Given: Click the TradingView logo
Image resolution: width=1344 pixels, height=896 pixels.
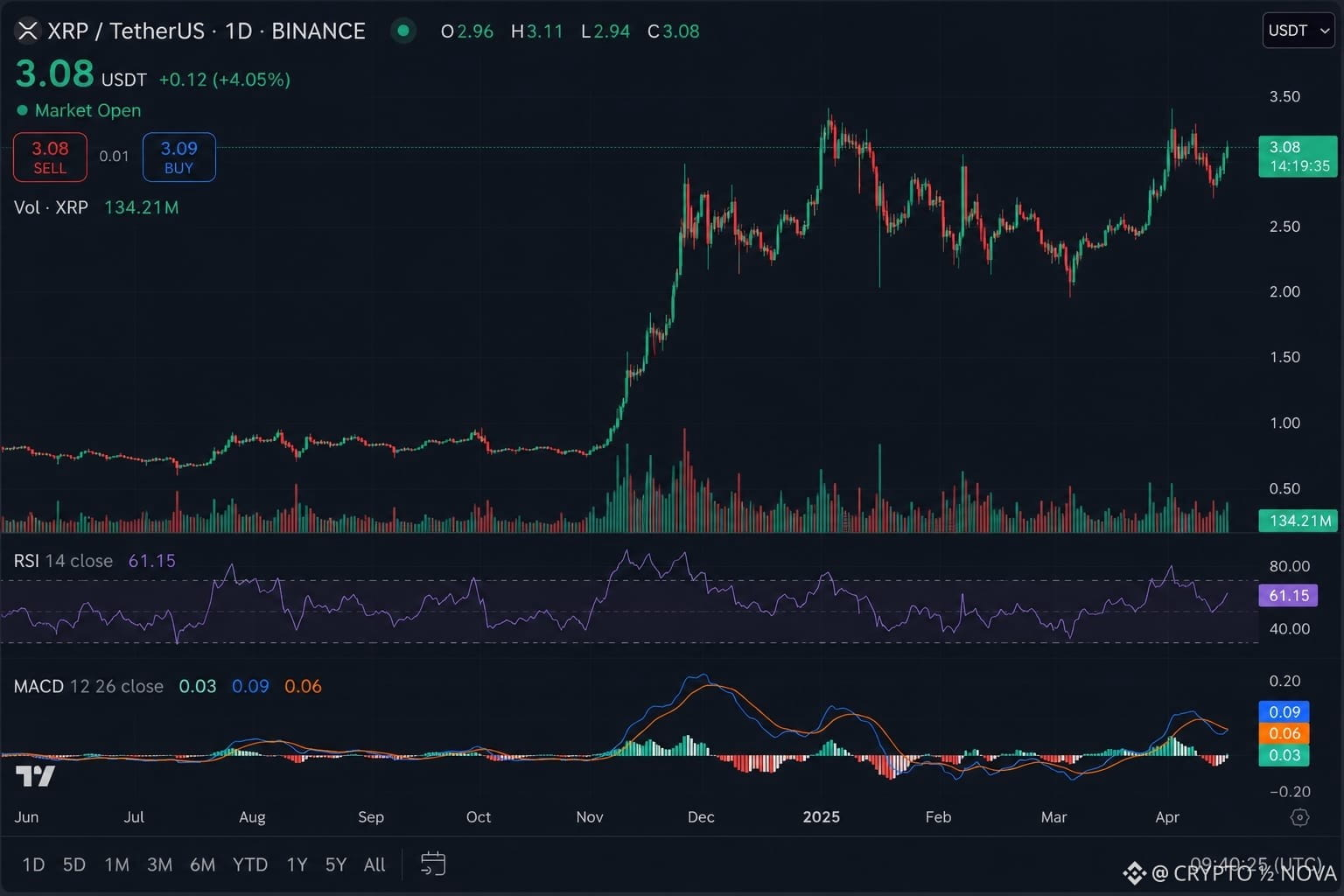Looking at the screenshot, I should click(35, 775).
